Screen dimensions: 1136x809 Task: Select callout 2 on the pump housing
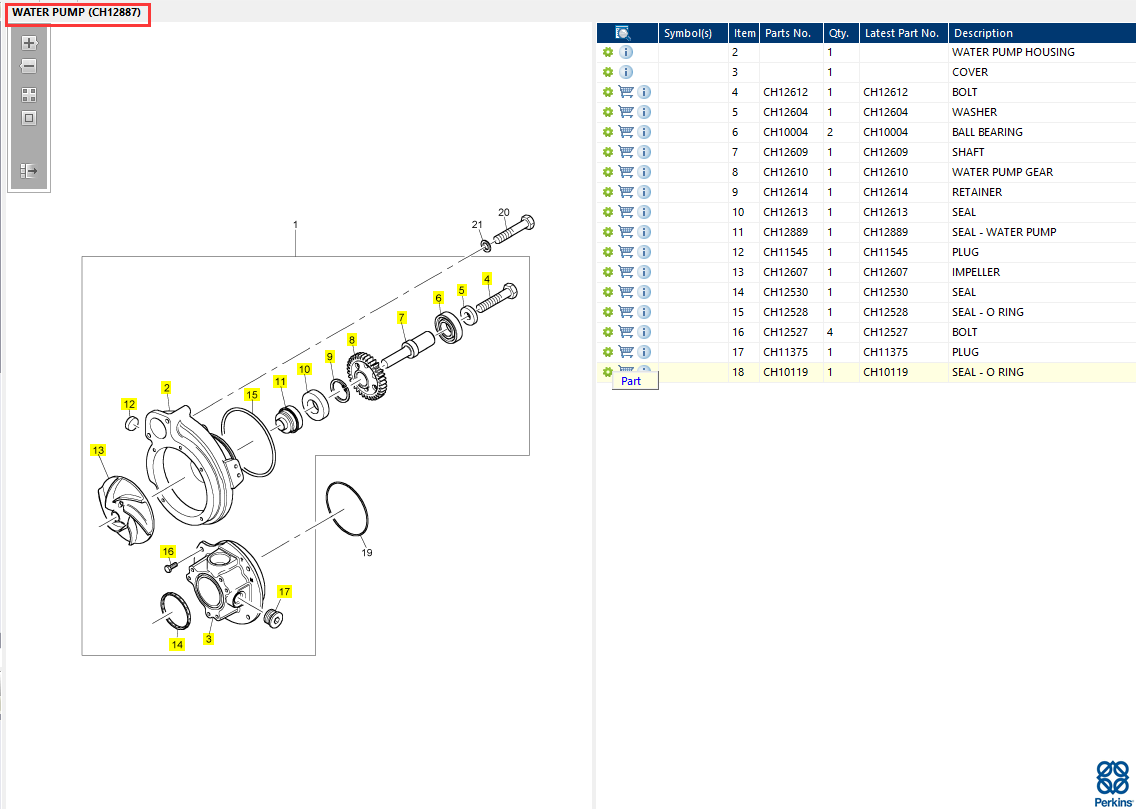pyautogui.click(x=167, y=388)
